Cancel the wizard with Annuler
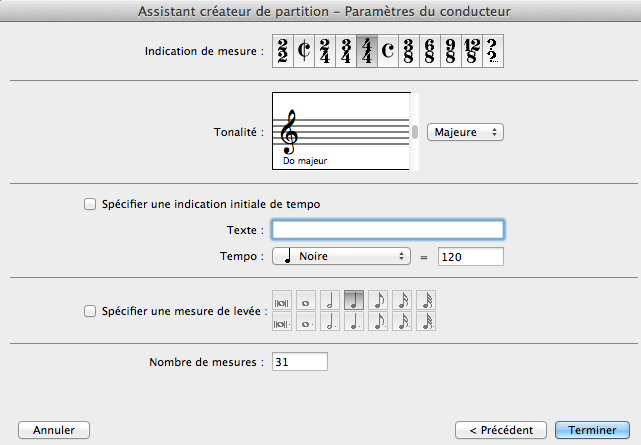The height and width of the screenshot is (445, 641). (54, 429)
